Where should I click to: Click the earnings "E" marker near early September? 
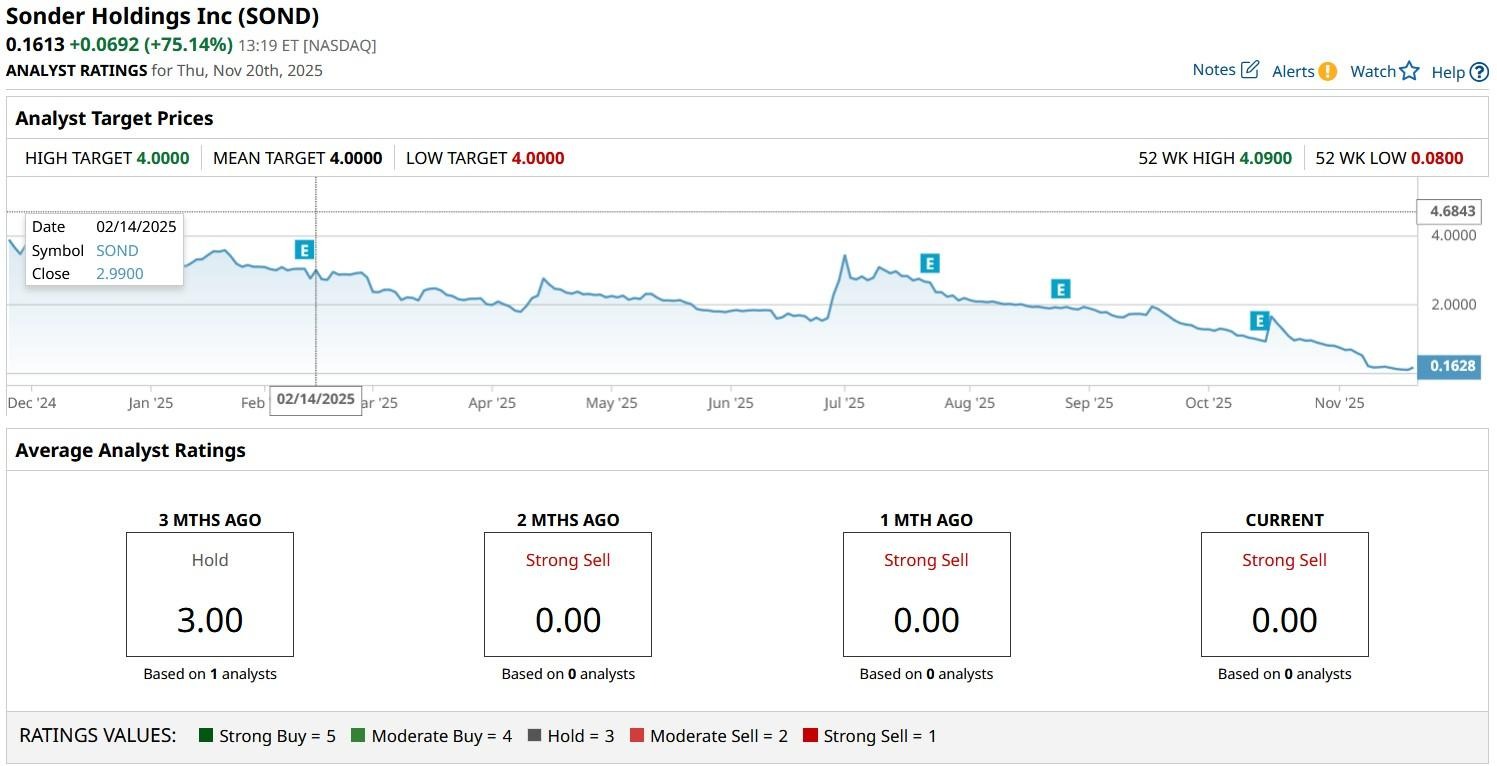1059,288
